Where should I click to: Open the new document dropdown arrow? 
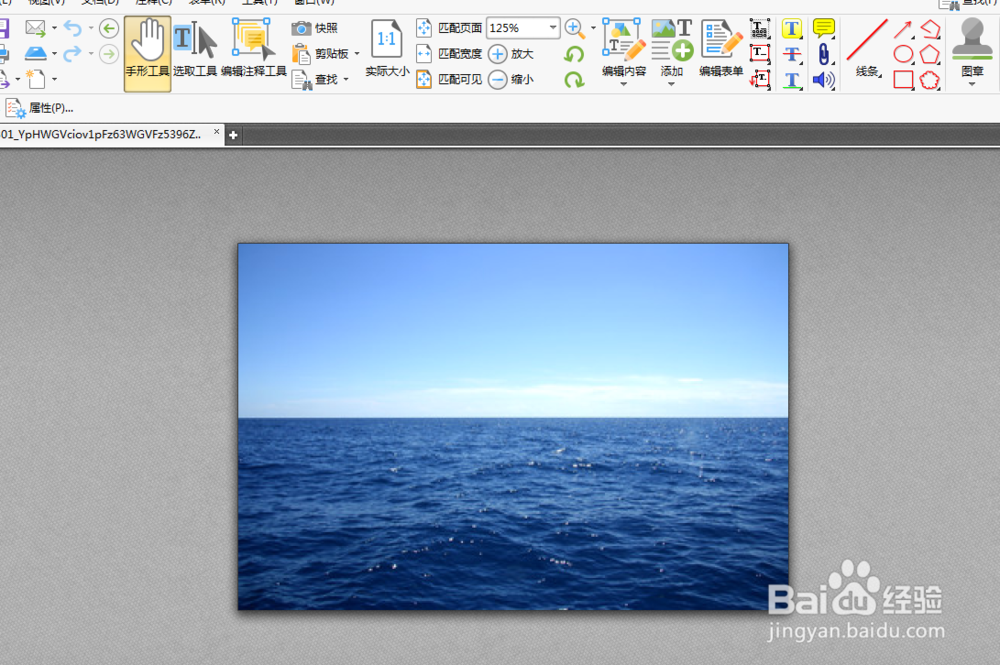coord(54,79)
